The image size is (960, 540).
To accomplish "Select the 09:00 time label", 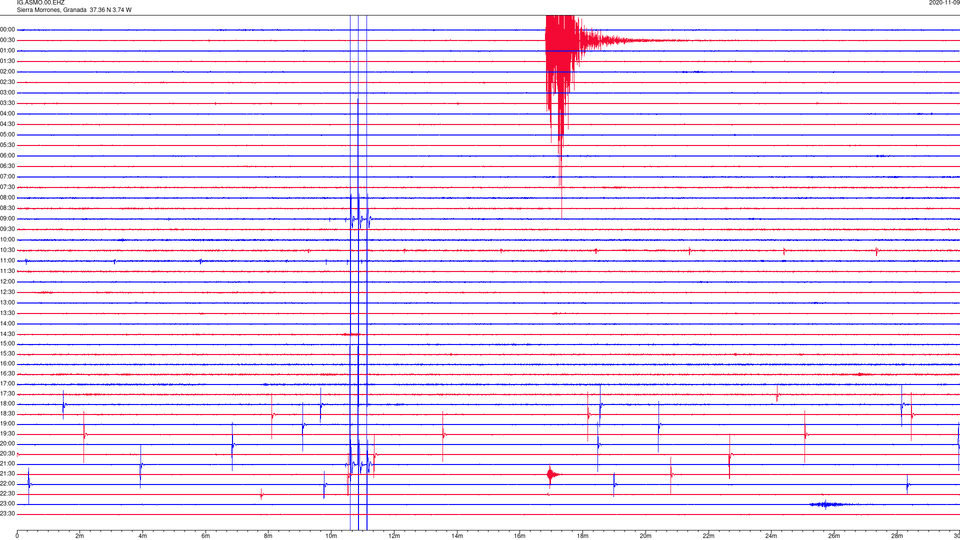I will click(7, 218).
